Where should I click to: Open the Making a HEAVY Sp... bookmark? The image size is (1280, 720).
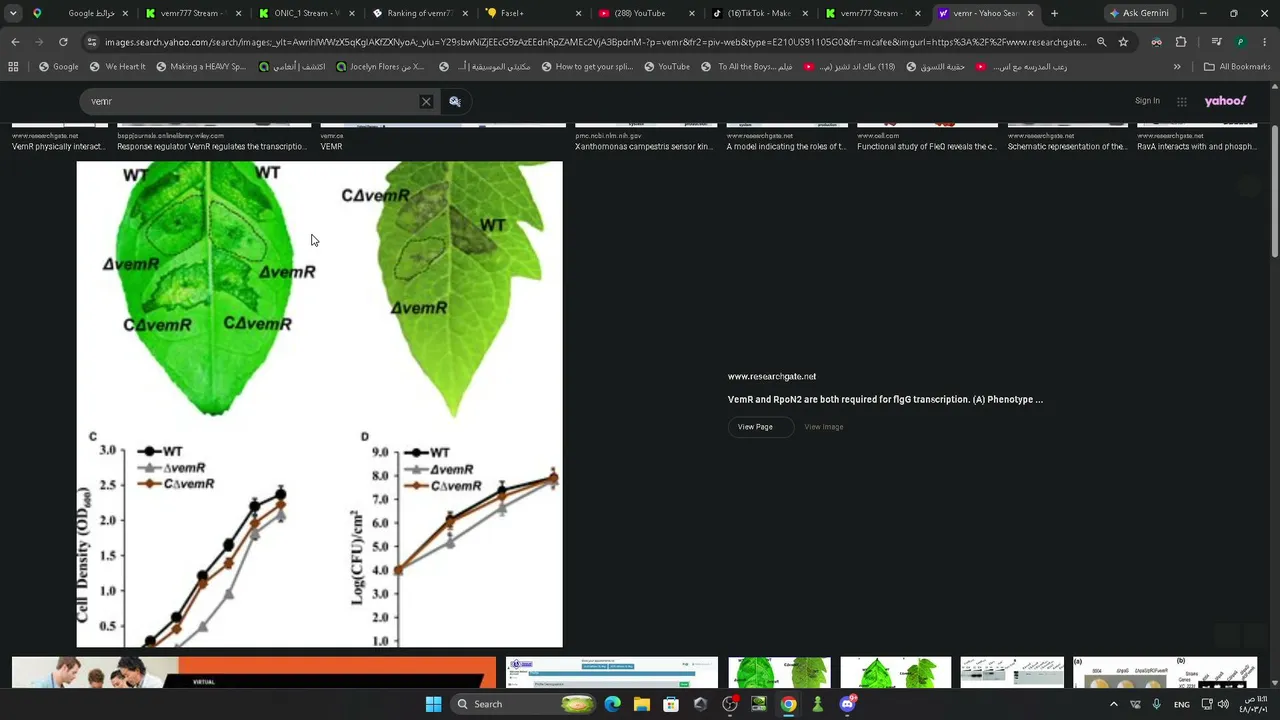(200, 67)
